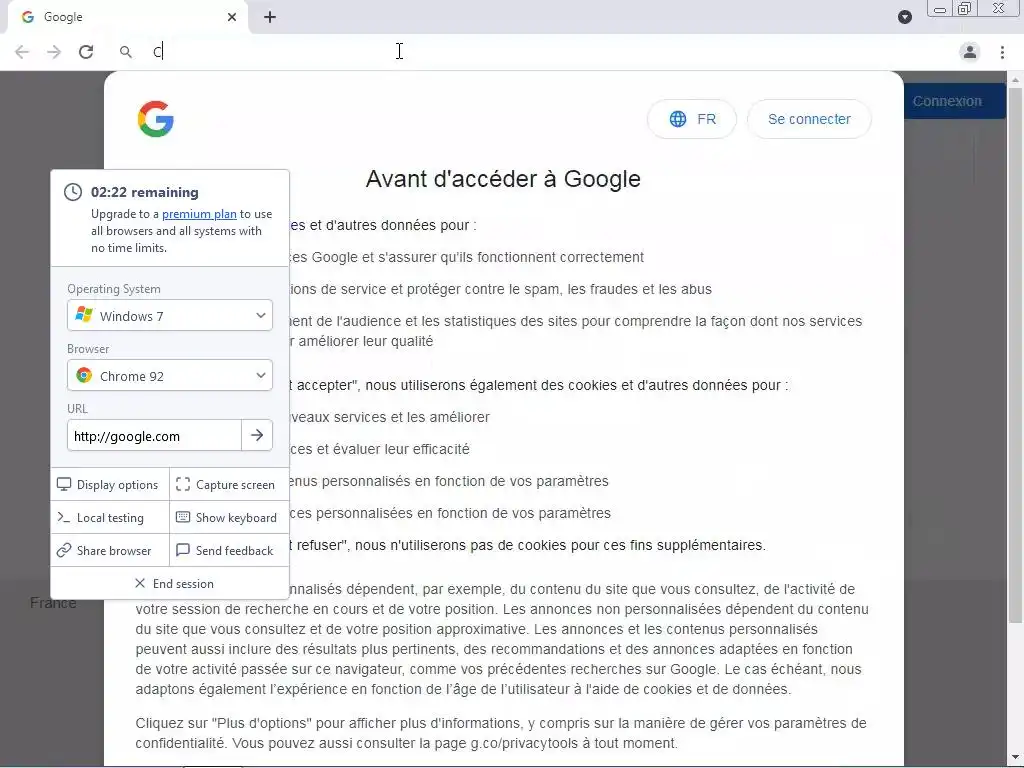Click the Windows logo in OS selector
Image resolution: width=1024 pixels, height=768 pixels.
click(84, 315)
